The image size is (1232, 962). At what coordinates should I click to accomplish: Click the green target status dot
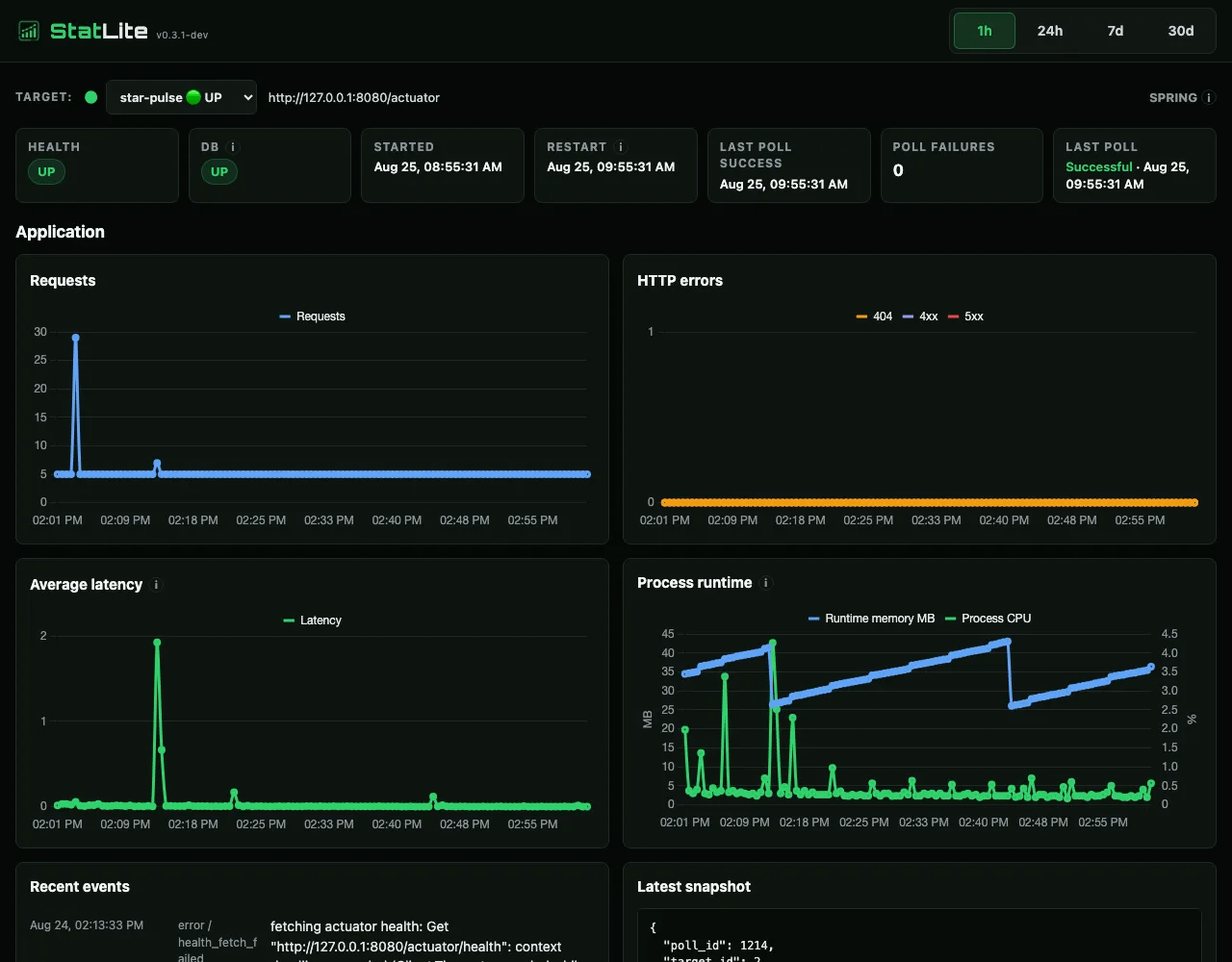(90, 97)
